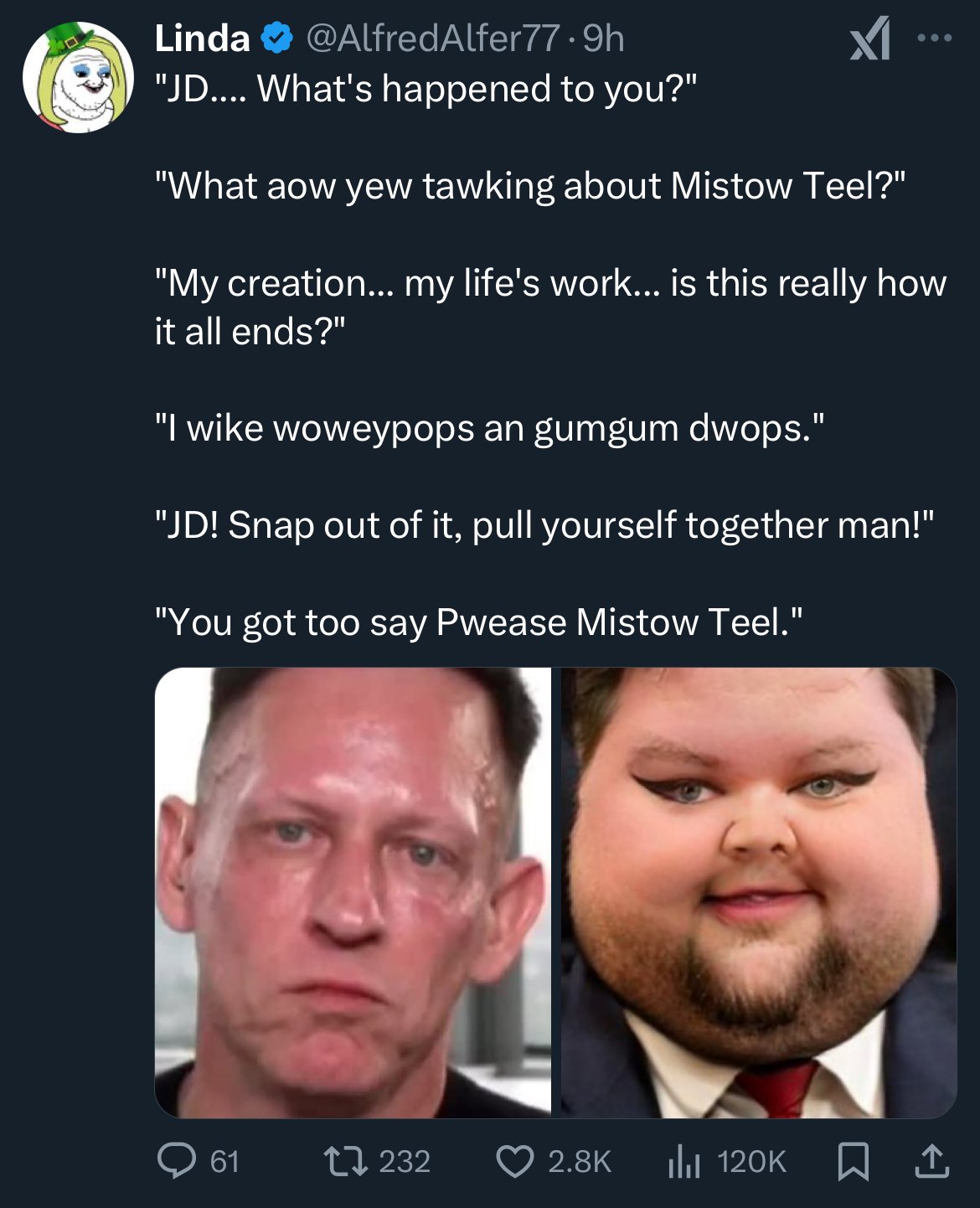Viewport: 980px width, 1208px height.
Task: Click the display name Linda
Action: 203,39
